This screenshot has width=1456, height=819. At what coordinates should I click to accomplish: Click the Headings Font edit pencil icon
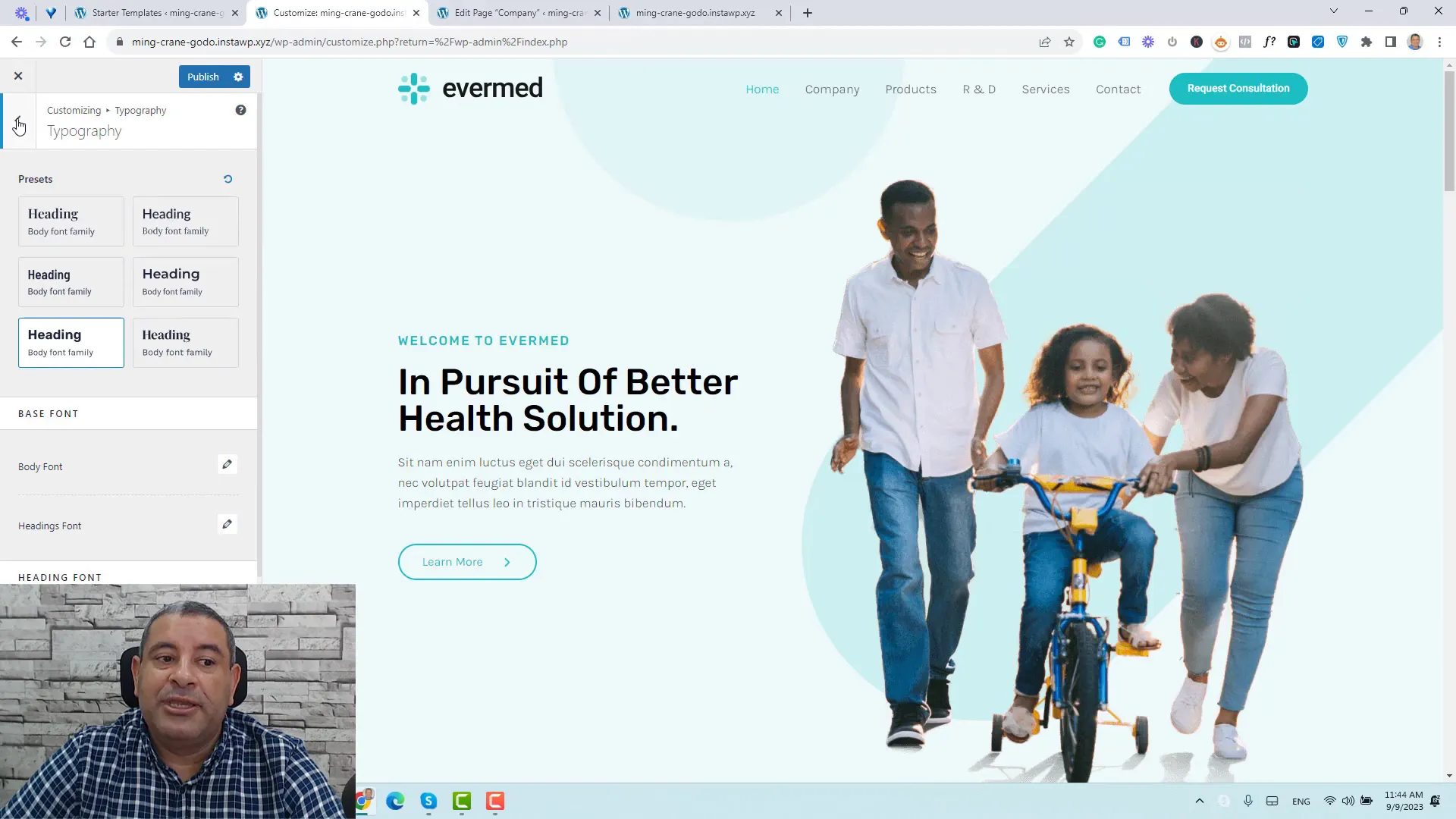click(x=226, y=524)
